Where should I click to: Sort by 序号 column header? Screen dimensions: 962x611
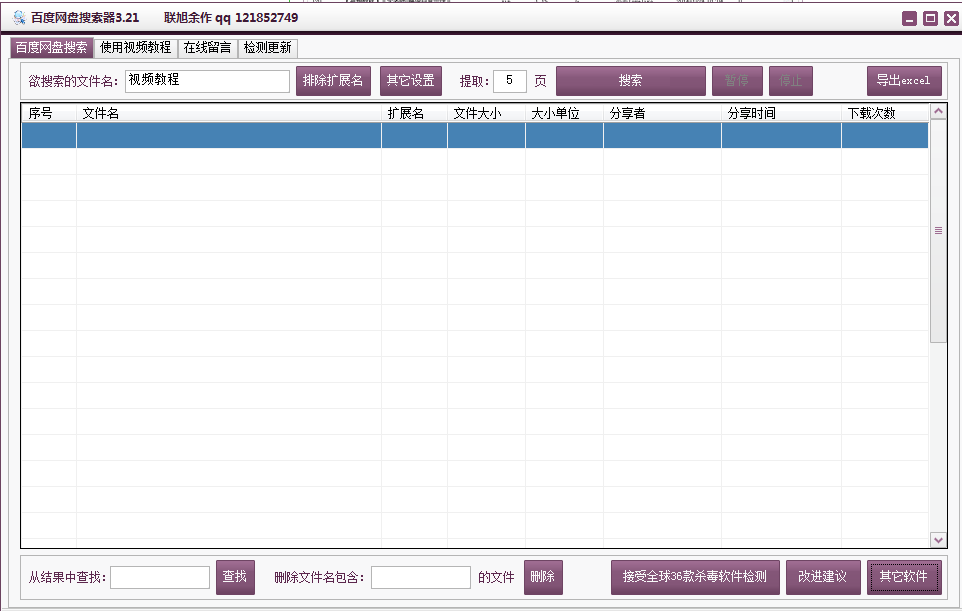point(49,113)
